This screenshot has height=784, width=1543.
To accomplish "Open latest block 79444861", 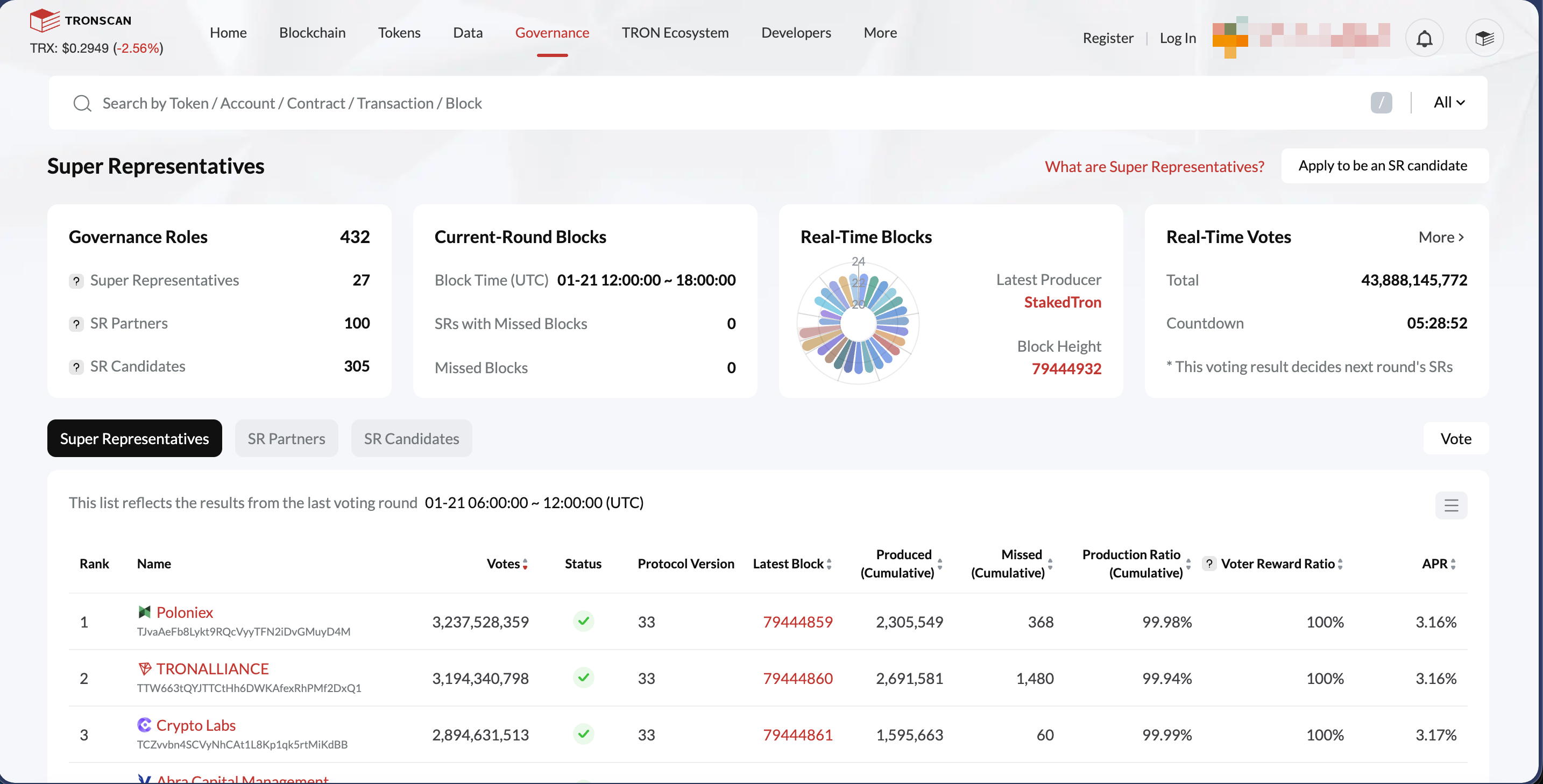I will pyautogui.click(x=797, y=735).
